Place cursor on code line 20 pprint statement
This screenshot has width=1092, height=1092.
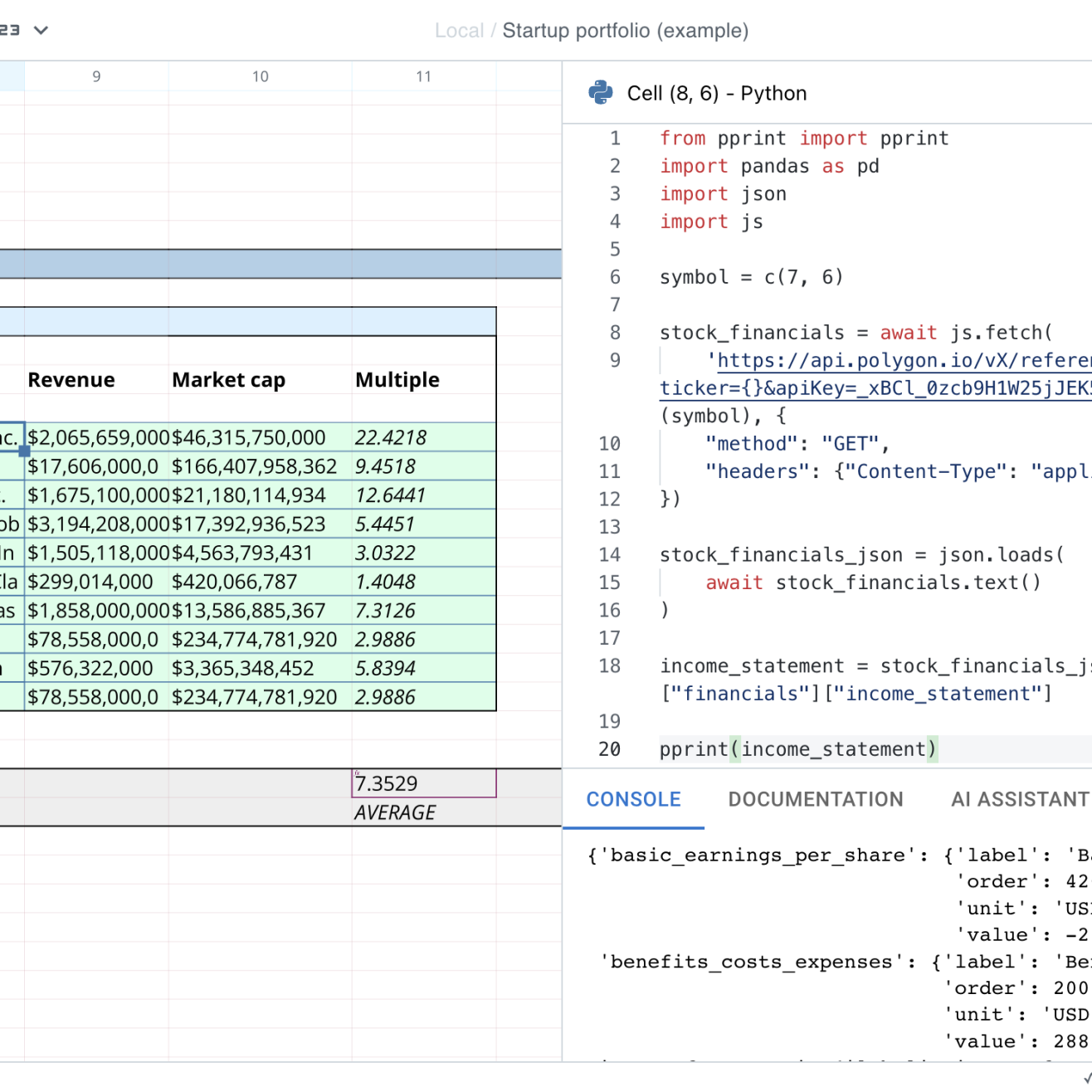[x=797, y=749]
